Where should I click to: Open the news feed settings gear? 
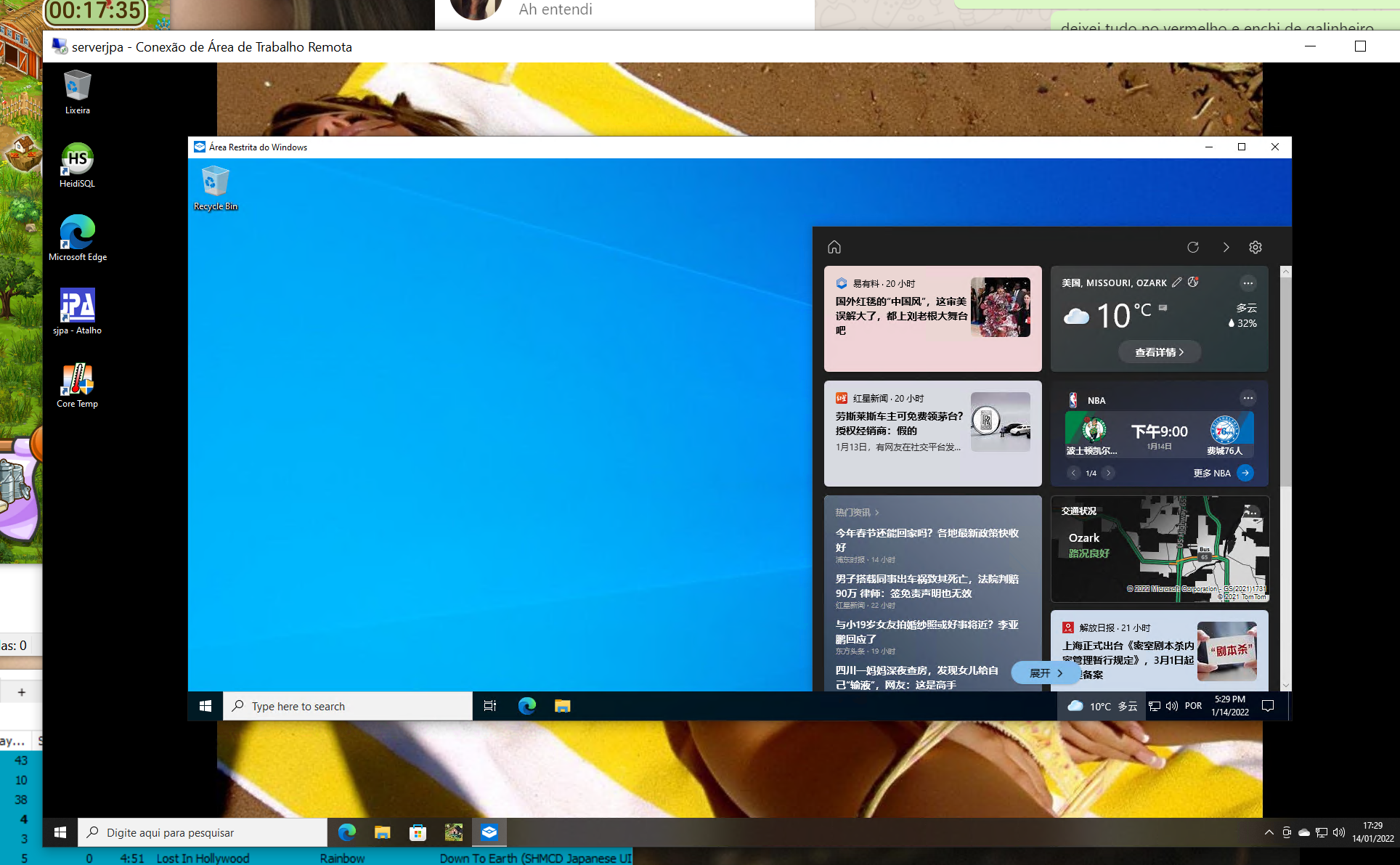pos(1255,247)
